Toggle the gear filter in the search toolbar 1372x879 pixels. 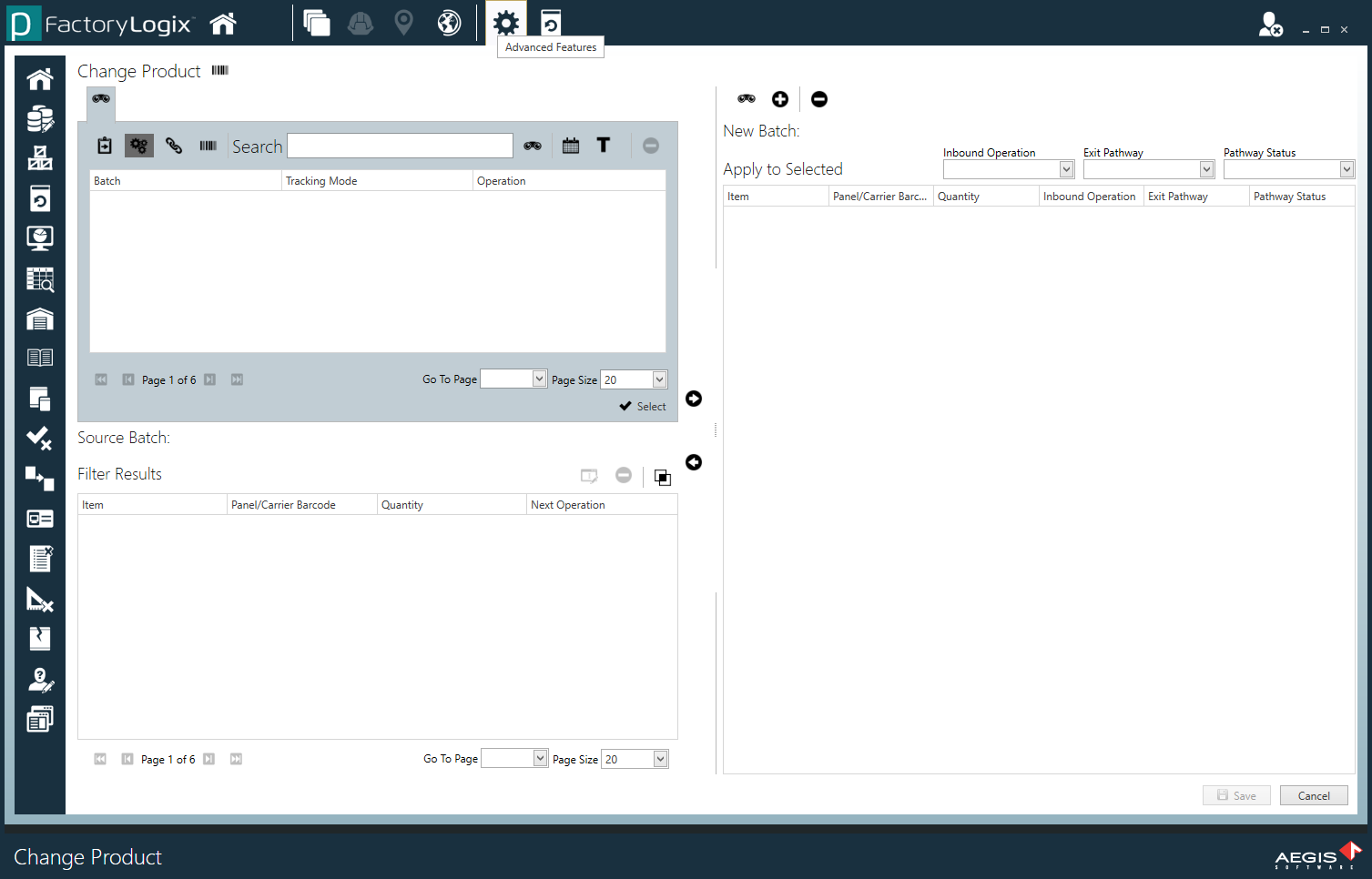tap(138, 145)
